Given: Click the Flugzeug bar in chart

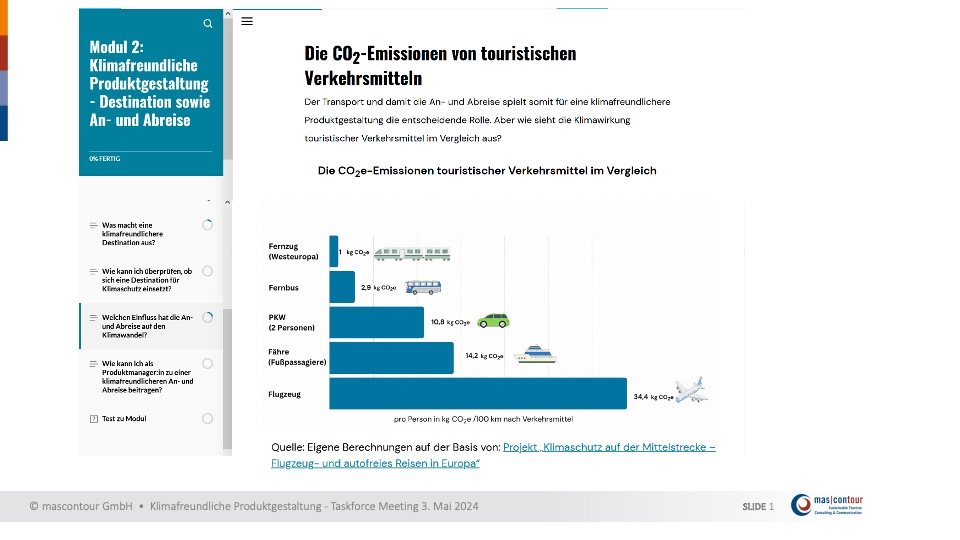Looking at the screenshot, I should 478,393.
